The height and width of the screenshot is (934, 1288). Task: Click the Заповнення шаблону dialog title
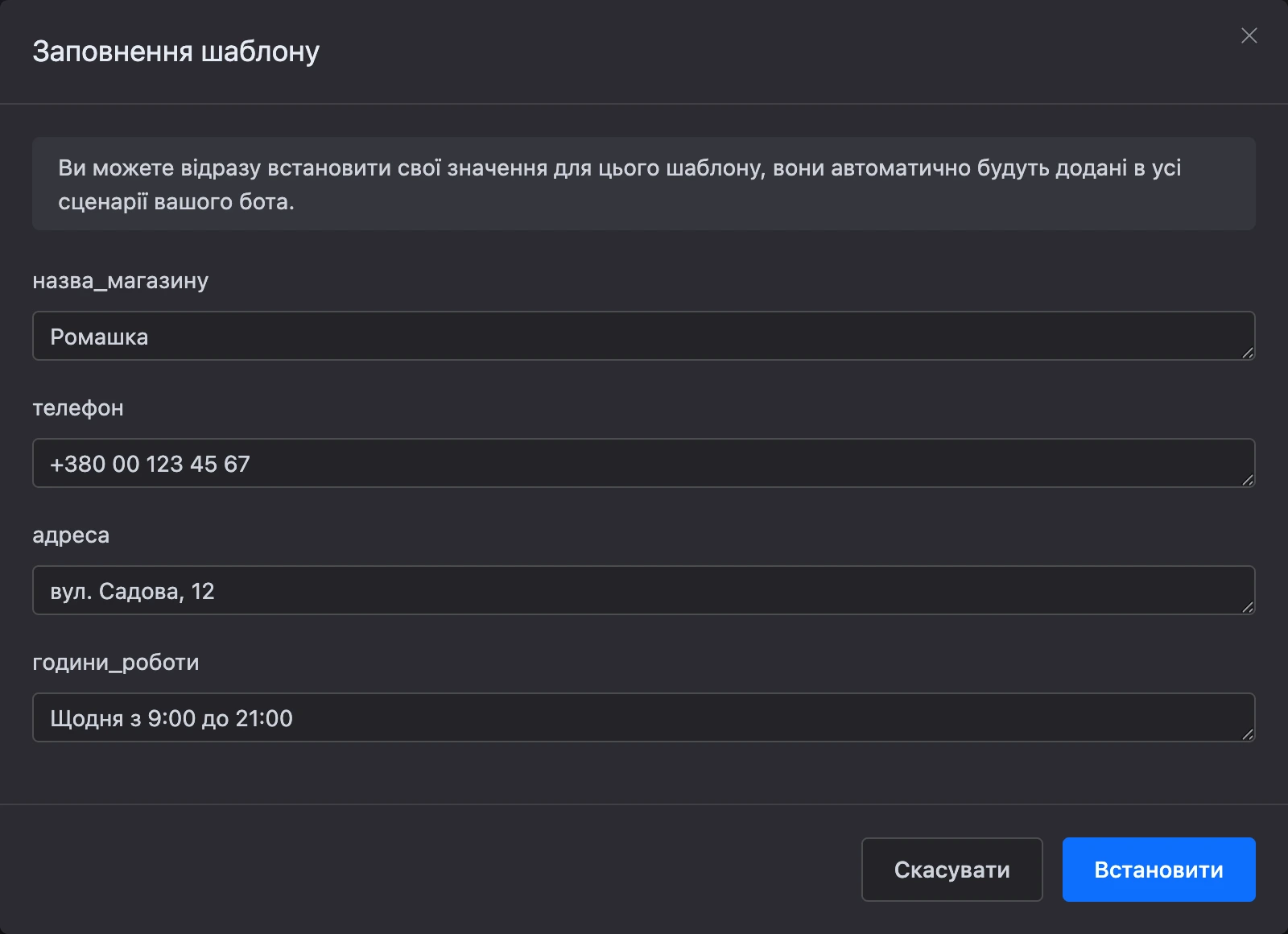(176, 52)
